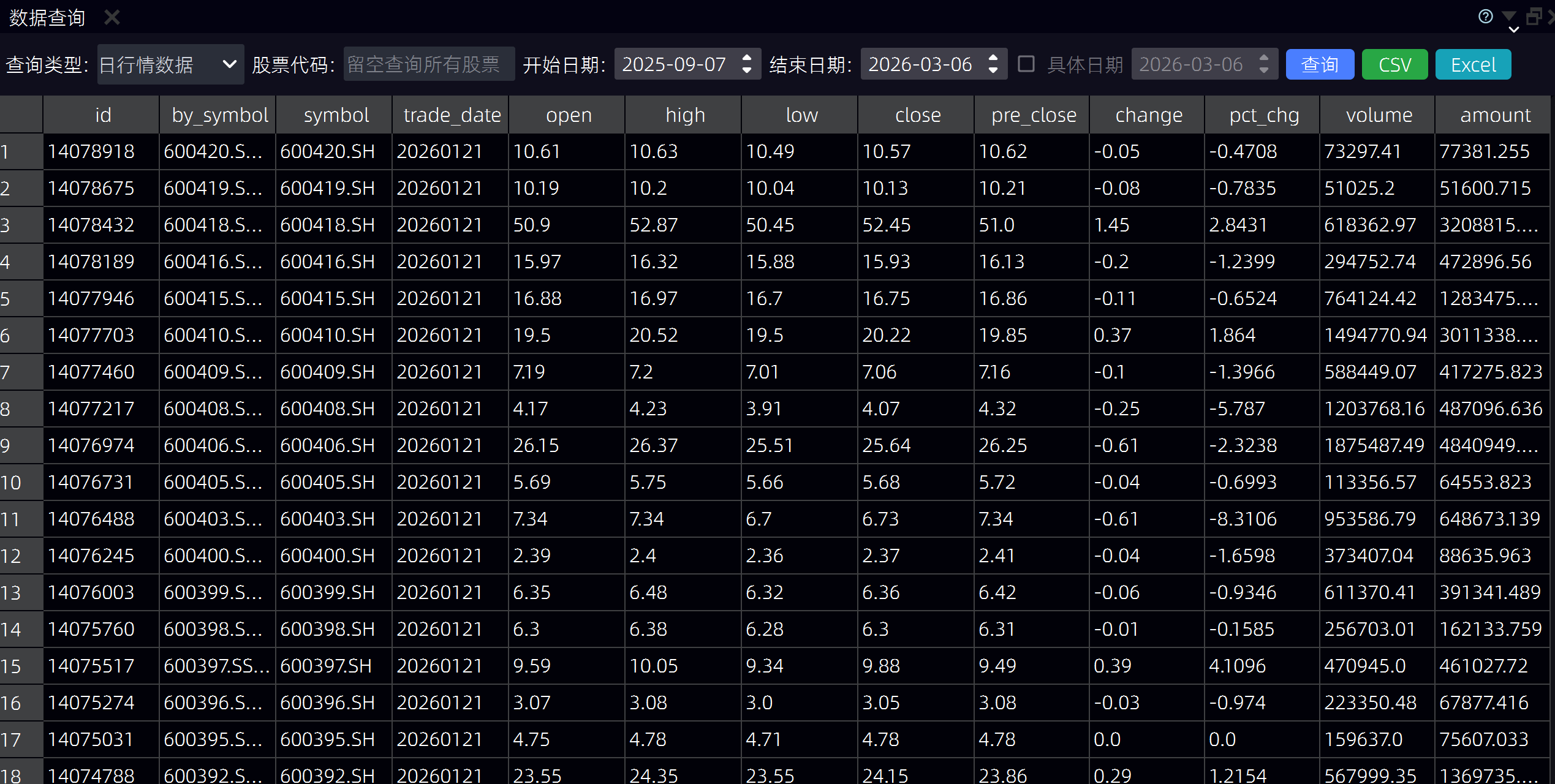
Task: Close the 数据查询 tab
Action: point(112,17)
